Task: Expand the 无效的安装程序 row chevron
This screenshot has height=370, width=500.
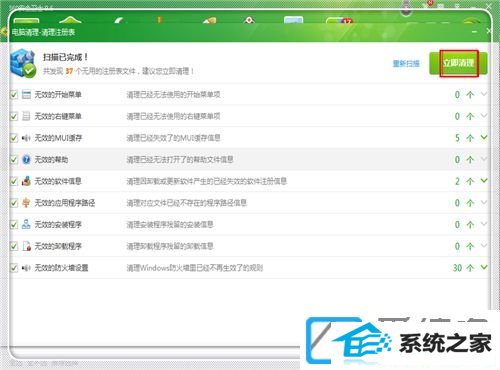Action: click(x=484, y=224)
